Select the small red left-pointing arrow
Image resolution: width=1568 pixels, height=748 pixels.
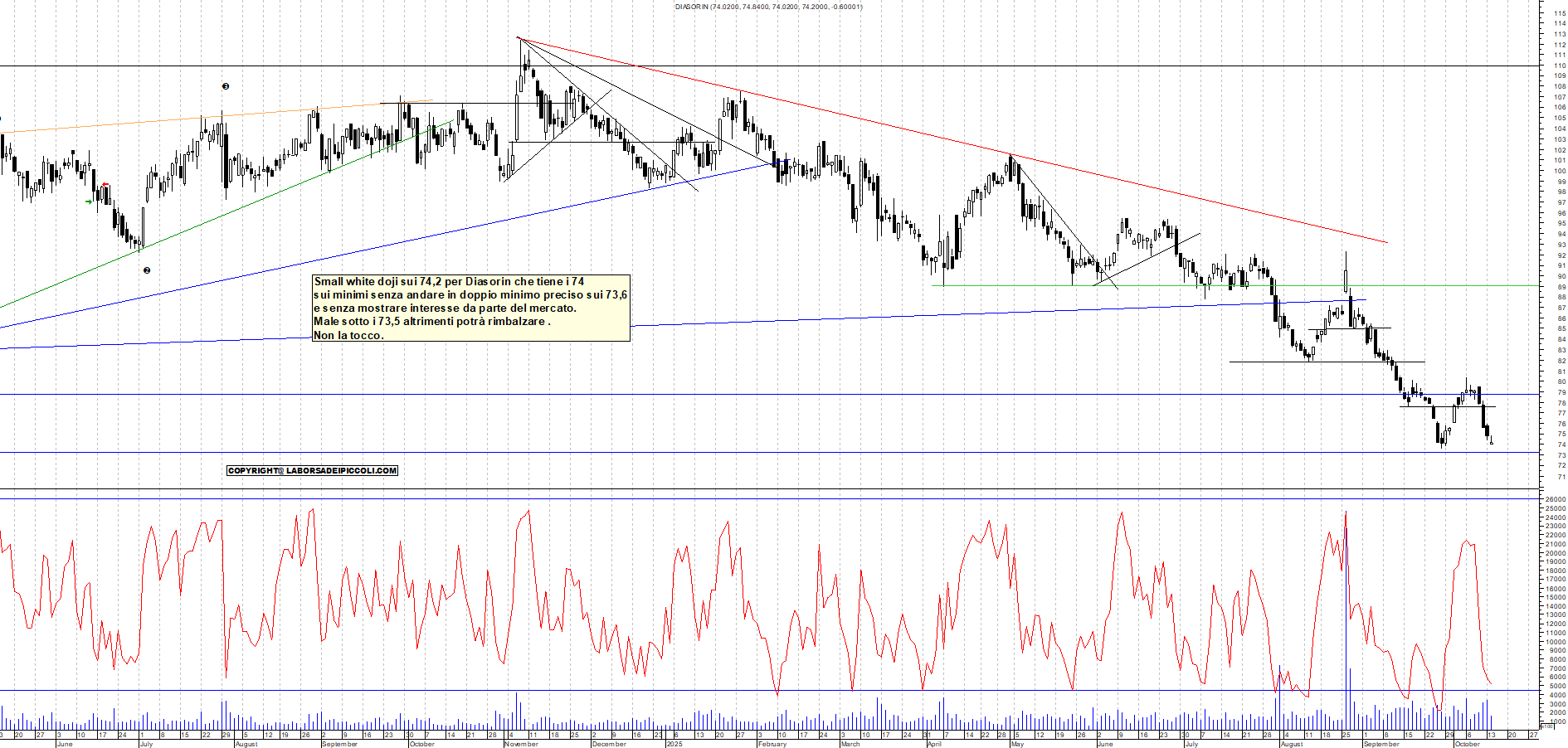[105, 185]
